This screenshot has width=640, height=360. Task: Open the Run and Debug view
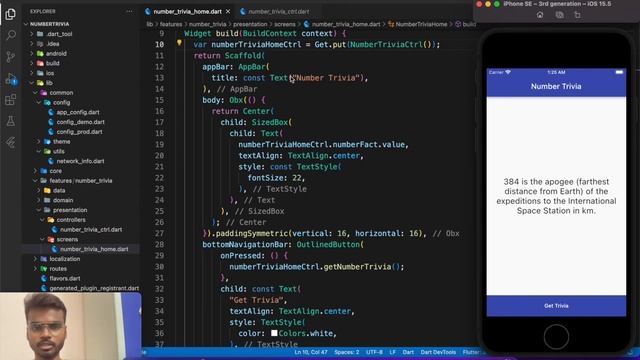(x=11, y=79)
